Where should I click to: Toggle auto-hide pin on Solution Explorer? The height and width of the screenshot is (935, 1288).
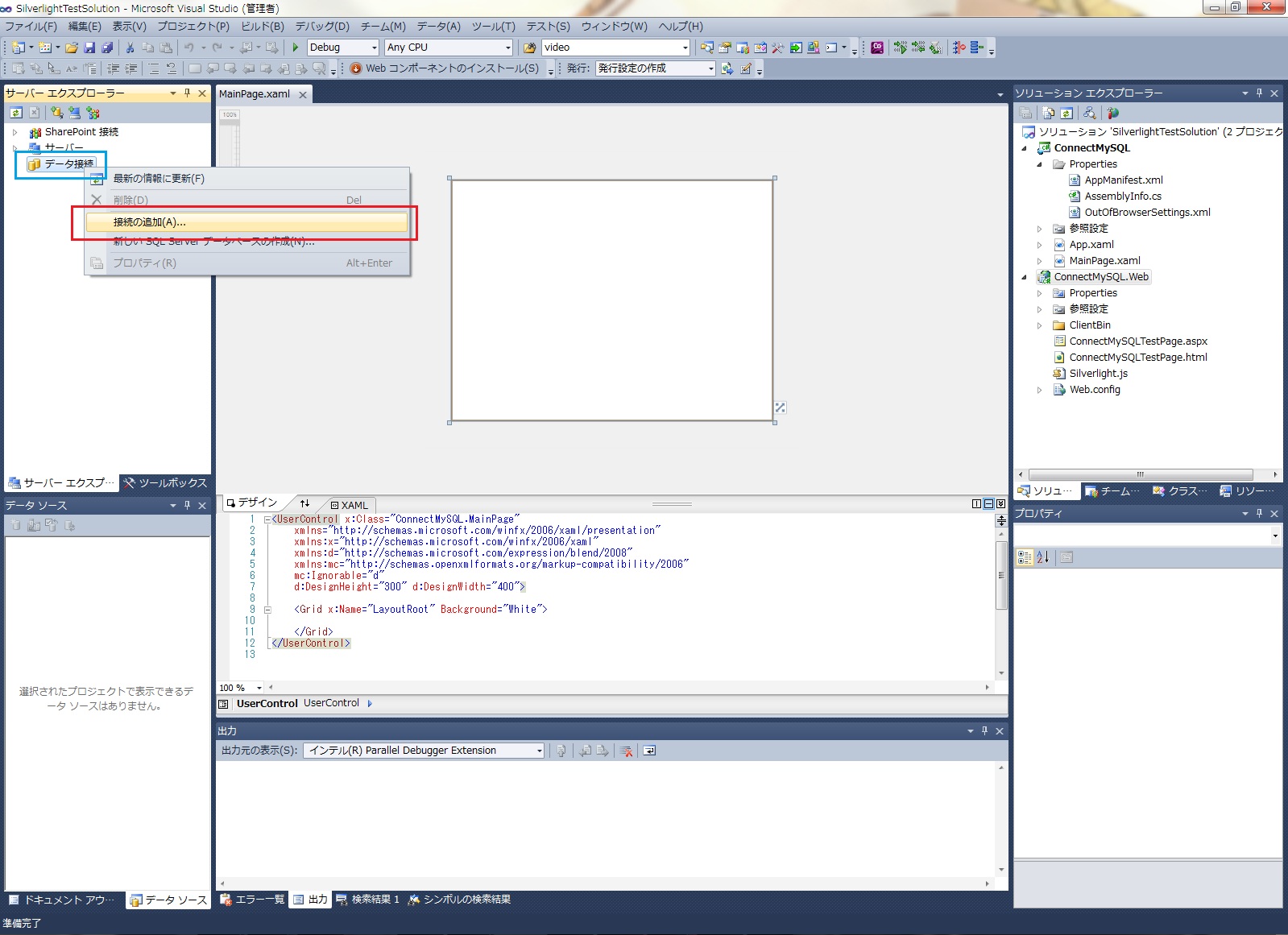[1259, 93]
